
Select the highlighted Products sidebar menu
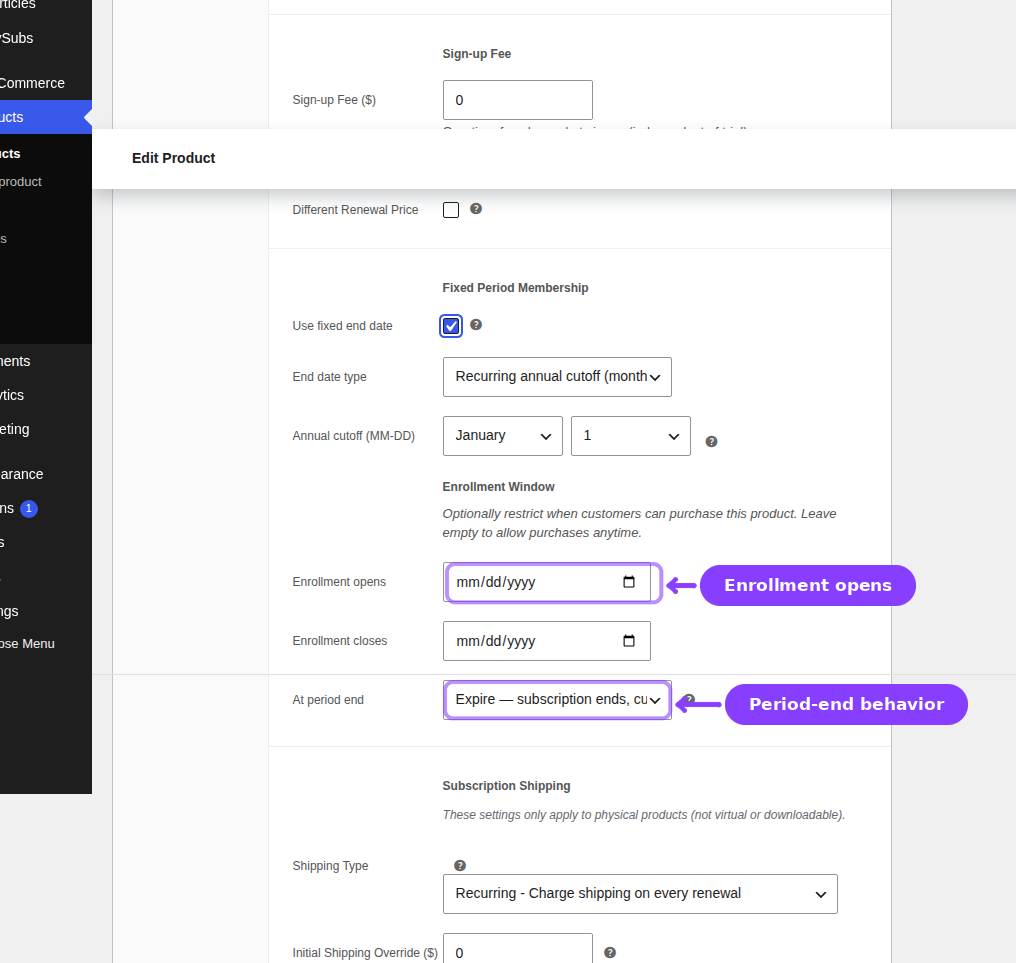(x=45, y=117)
